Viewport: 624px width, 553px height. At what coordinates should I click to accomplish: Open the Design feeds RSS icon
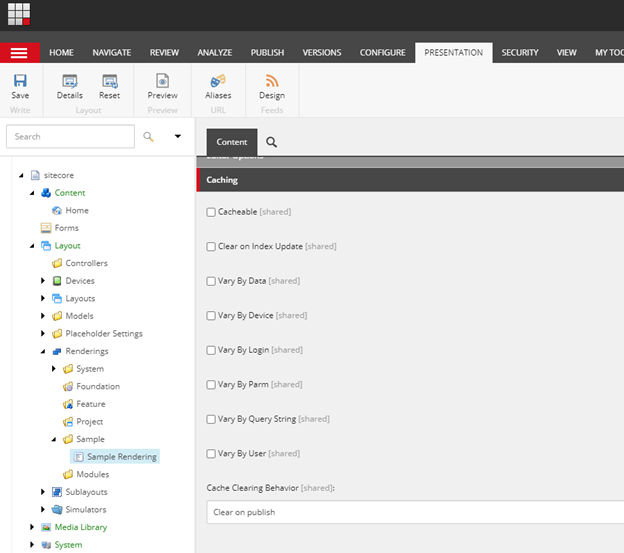tap(272, 81)
